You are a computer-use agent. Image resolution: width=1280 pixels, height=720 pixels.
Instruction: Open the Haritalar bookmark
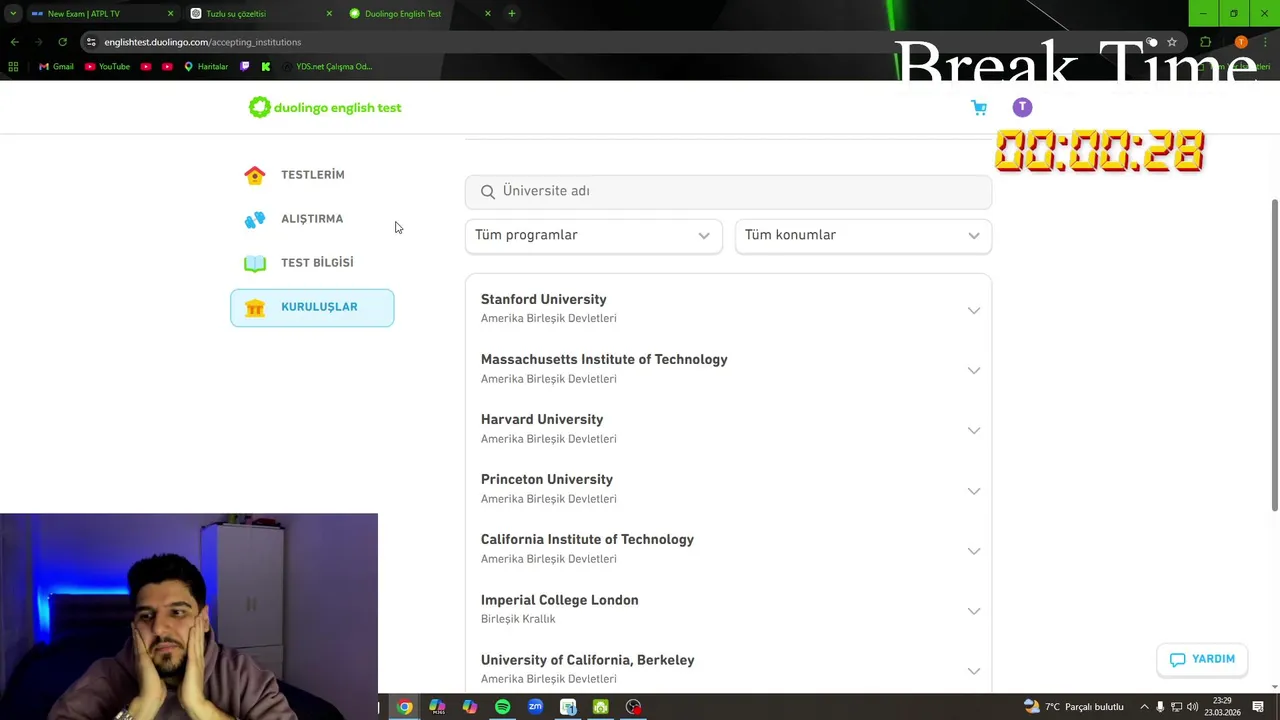(x=206, y=67)
